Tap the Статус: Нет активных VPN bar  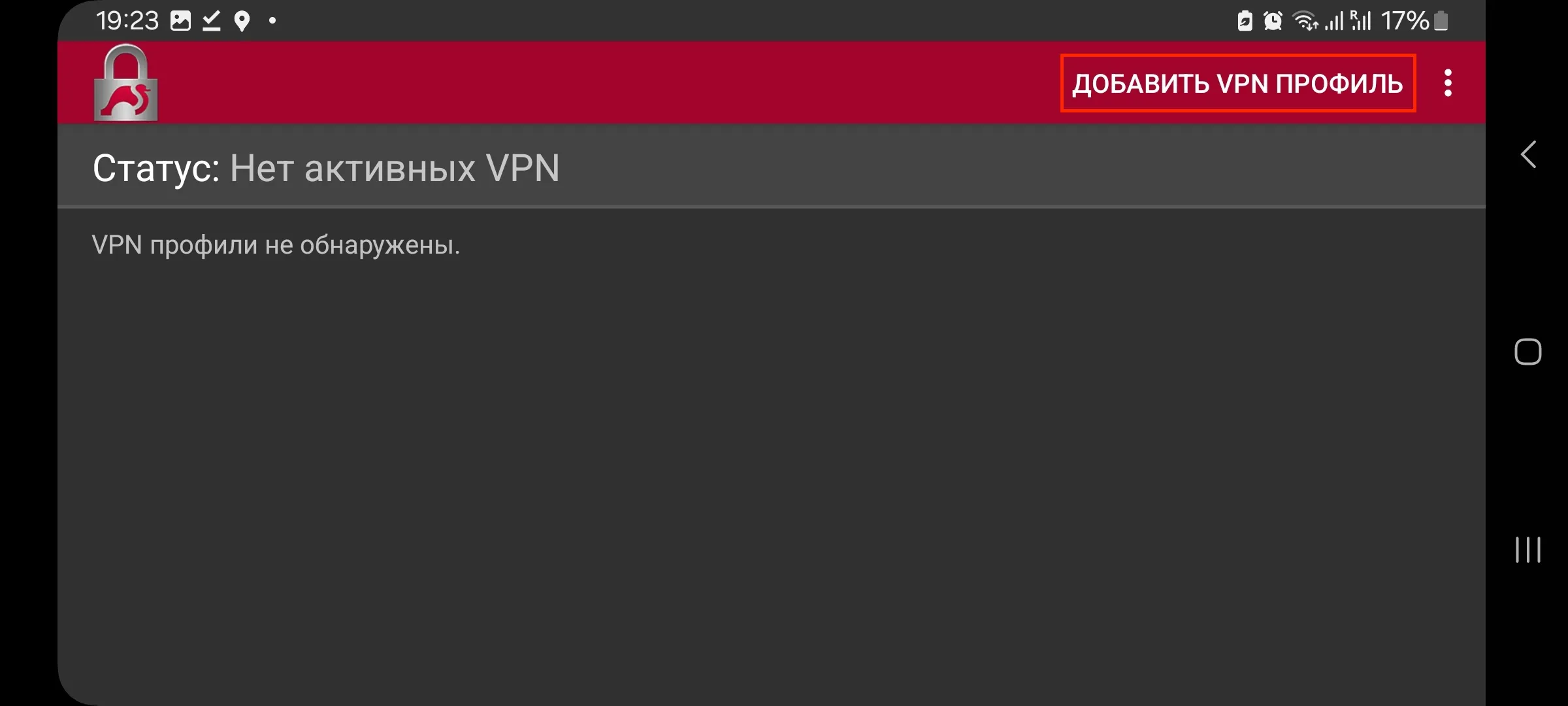click(x=771, y=167)
